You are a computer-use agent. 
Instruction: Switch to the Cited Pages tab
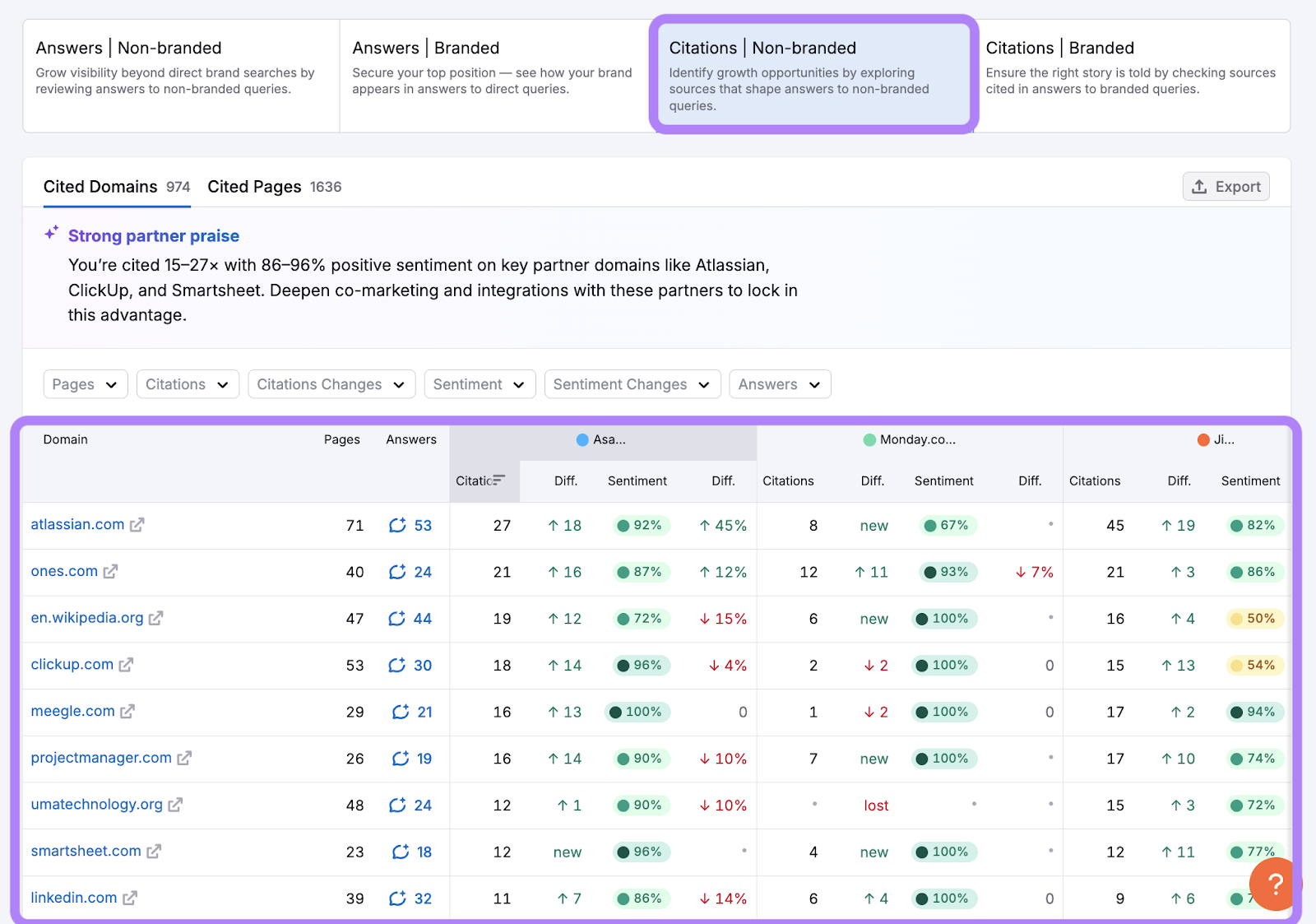(274, 187)
